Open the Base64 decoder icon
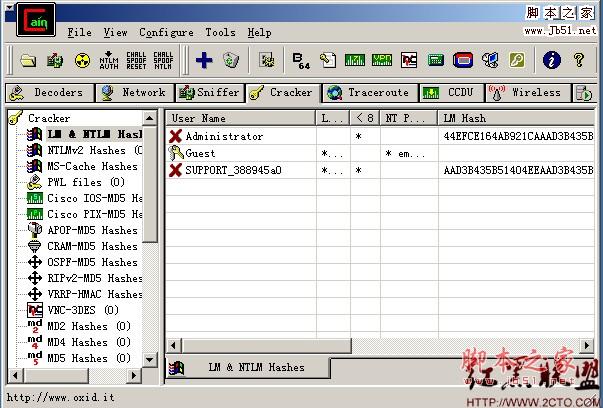The height and width of the screenshot is (408, 603). [301, 60]
